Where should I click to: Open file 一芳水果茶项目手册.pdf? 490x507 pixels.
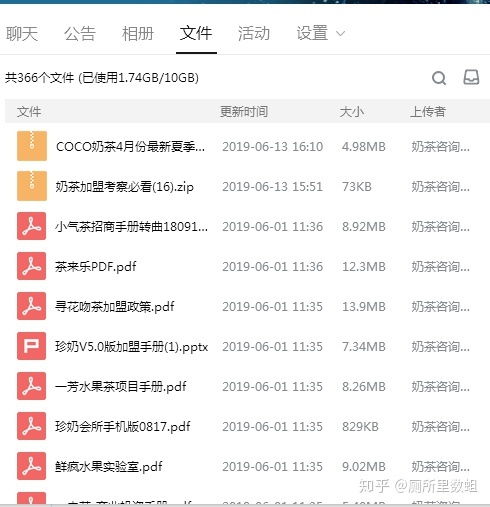(x=121, y=387)
